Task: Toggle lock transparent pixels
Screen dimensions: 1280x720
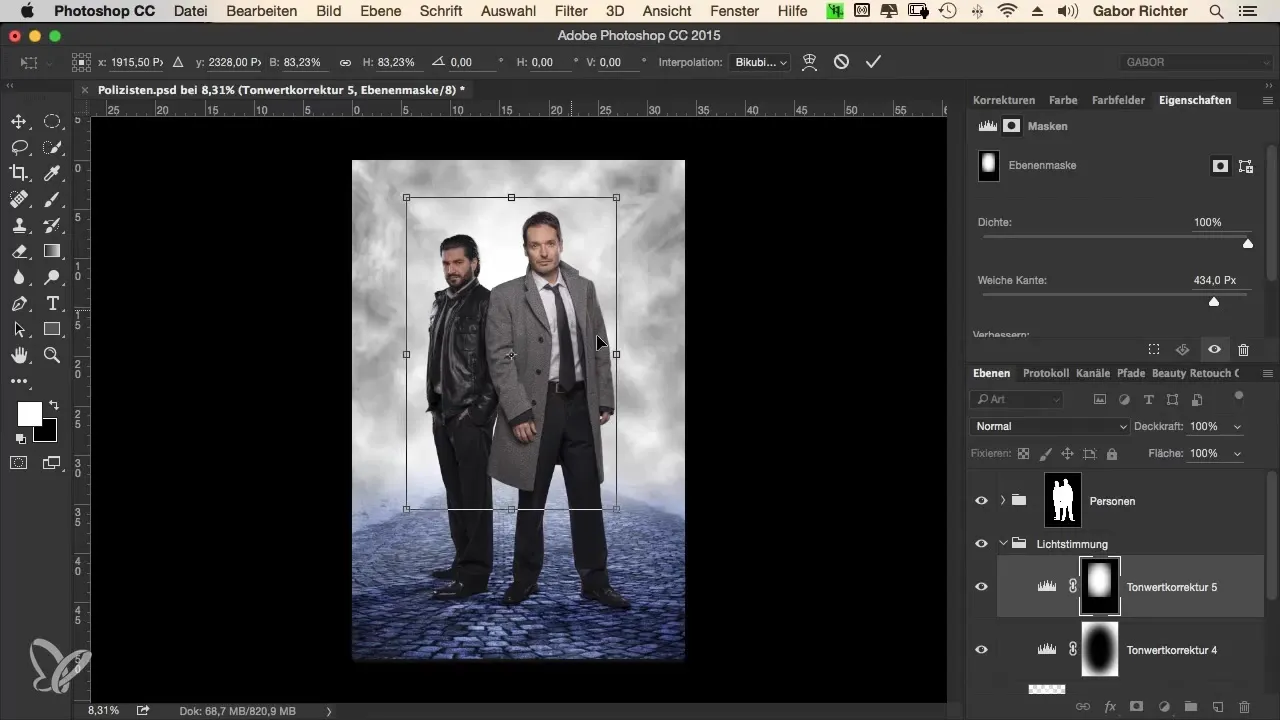Action: [1023, 453]
